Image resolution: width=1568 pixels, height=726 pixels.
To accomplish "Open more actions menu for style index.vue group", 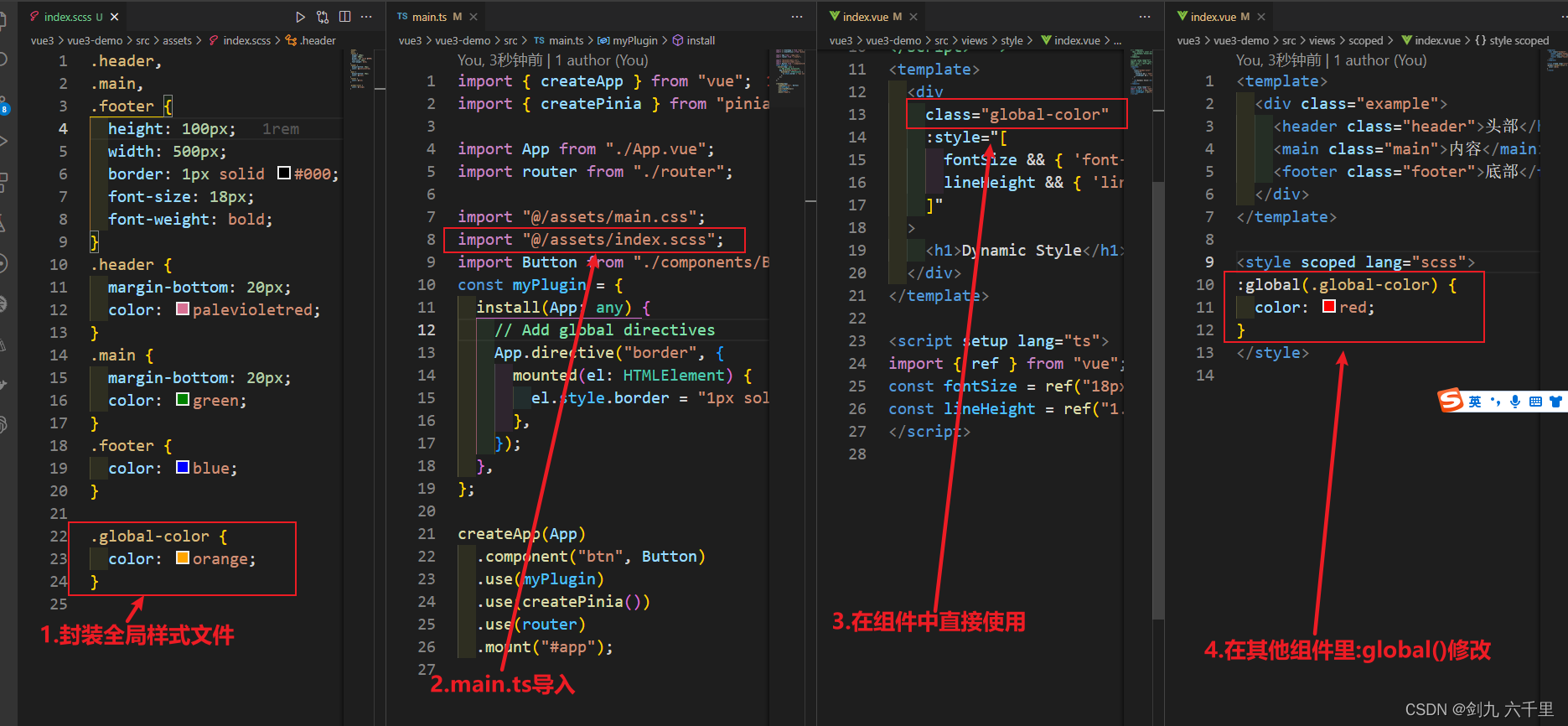I will 1145,17.
